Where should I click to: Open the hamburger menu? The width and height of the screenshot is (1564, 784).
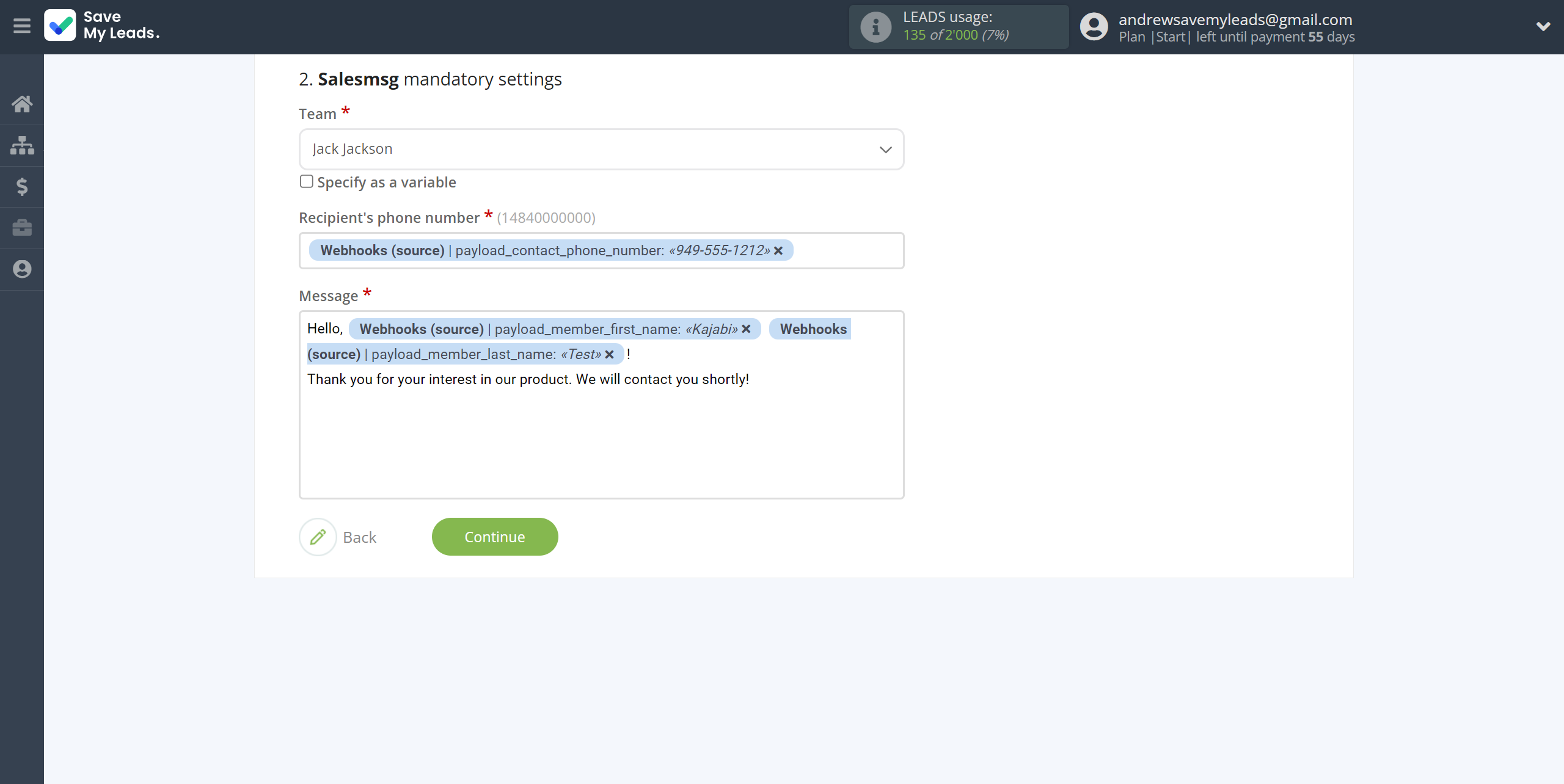(x=22, y=26)
